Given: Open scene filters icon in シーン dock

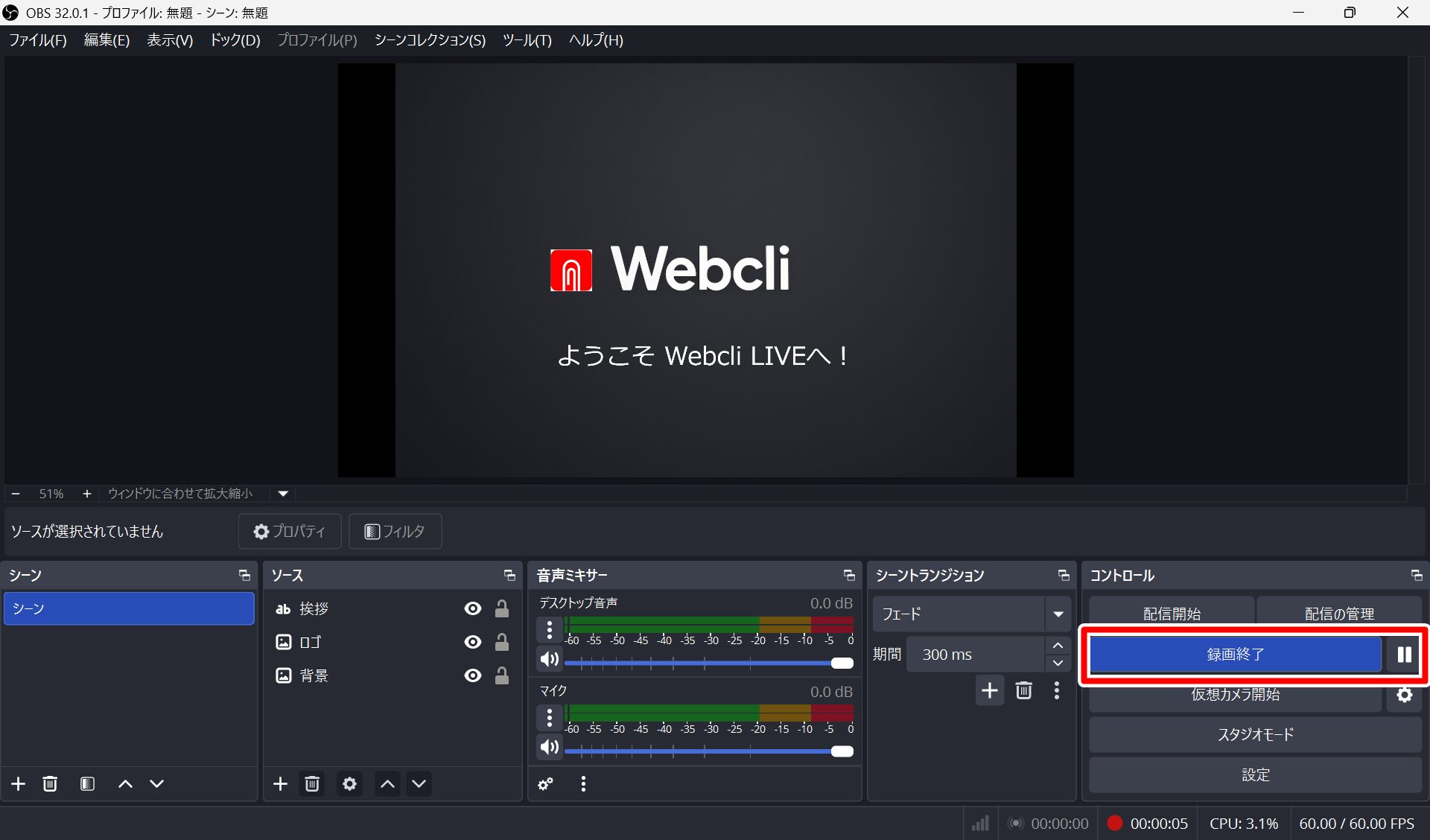Looking at the screenshot, I should pos(87,783).
